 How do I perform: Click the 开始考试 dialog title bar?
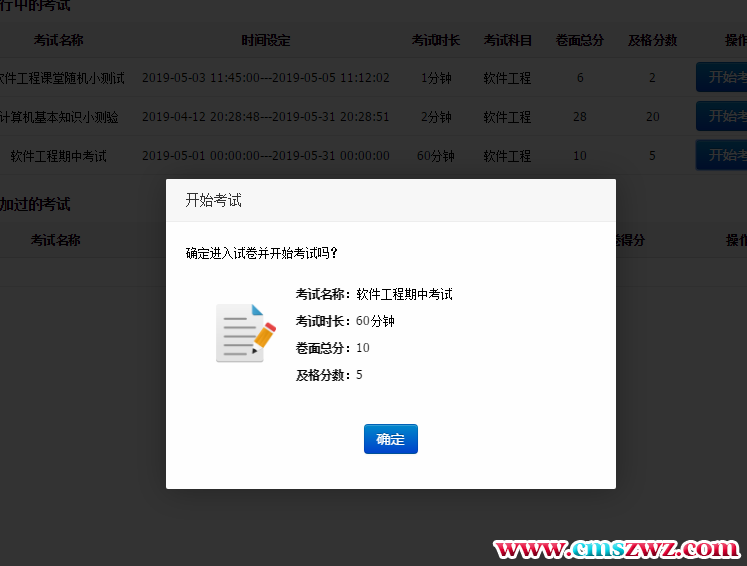coord(390,200)
